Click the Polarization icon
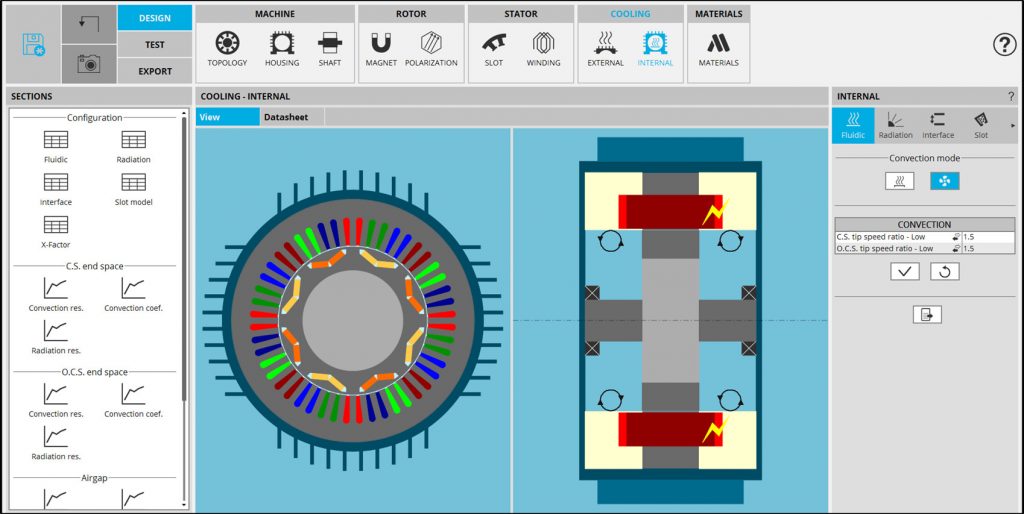1024x514 pixels. point(431,48)
